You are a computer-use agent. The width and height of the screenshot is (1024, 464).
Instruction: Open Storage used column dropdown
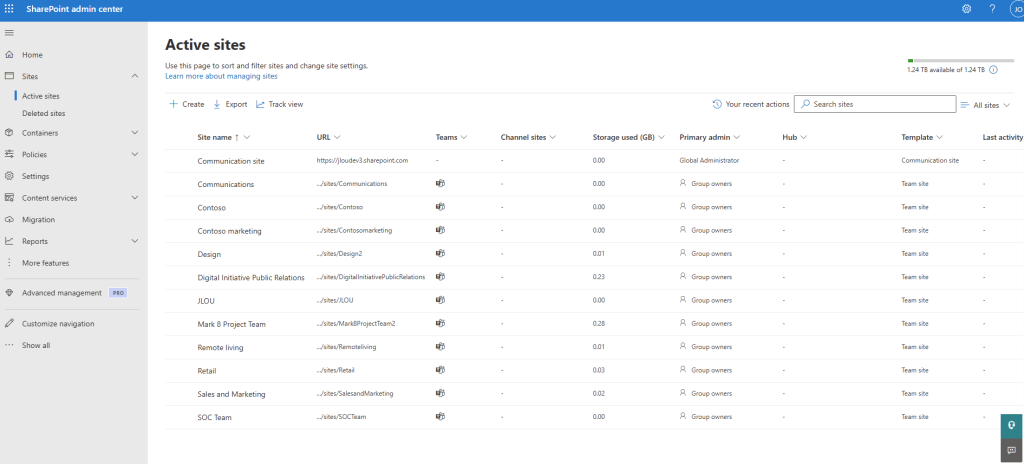662,137
